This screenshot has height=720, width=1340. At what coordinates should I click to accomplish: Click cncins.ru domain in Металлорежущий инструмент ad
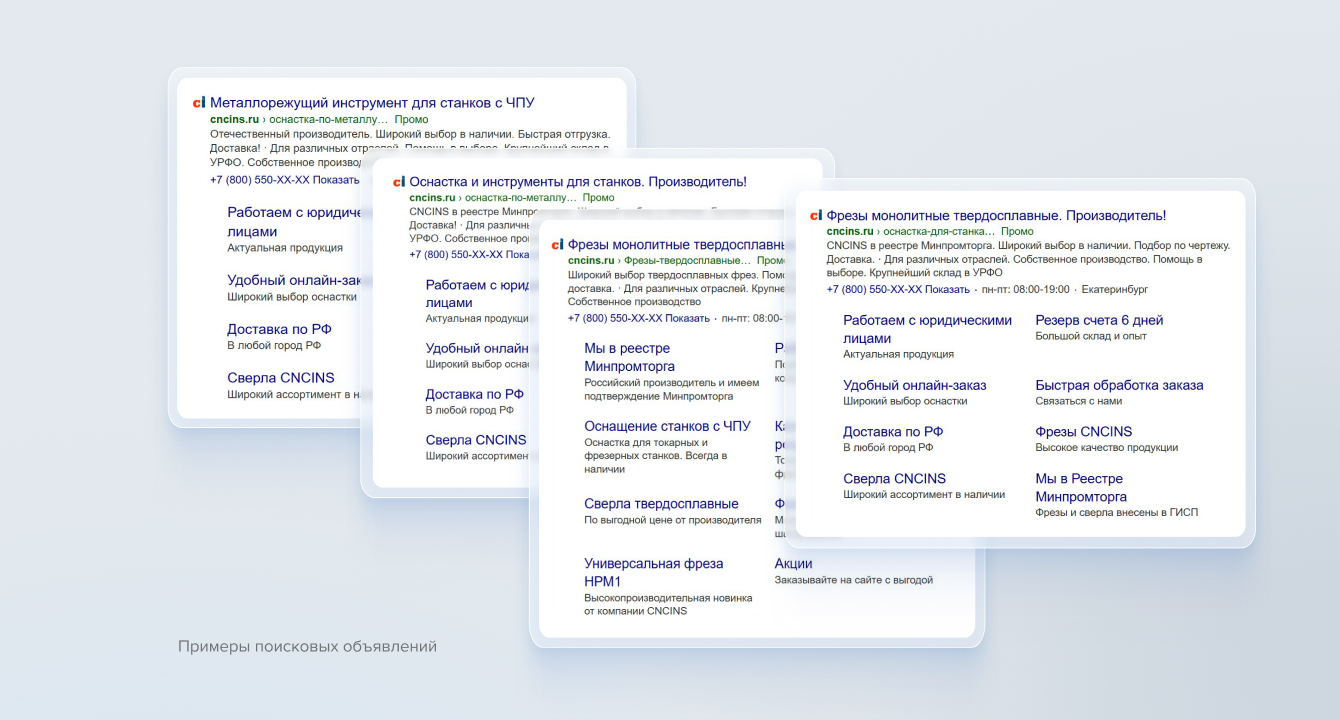point(234,119)
